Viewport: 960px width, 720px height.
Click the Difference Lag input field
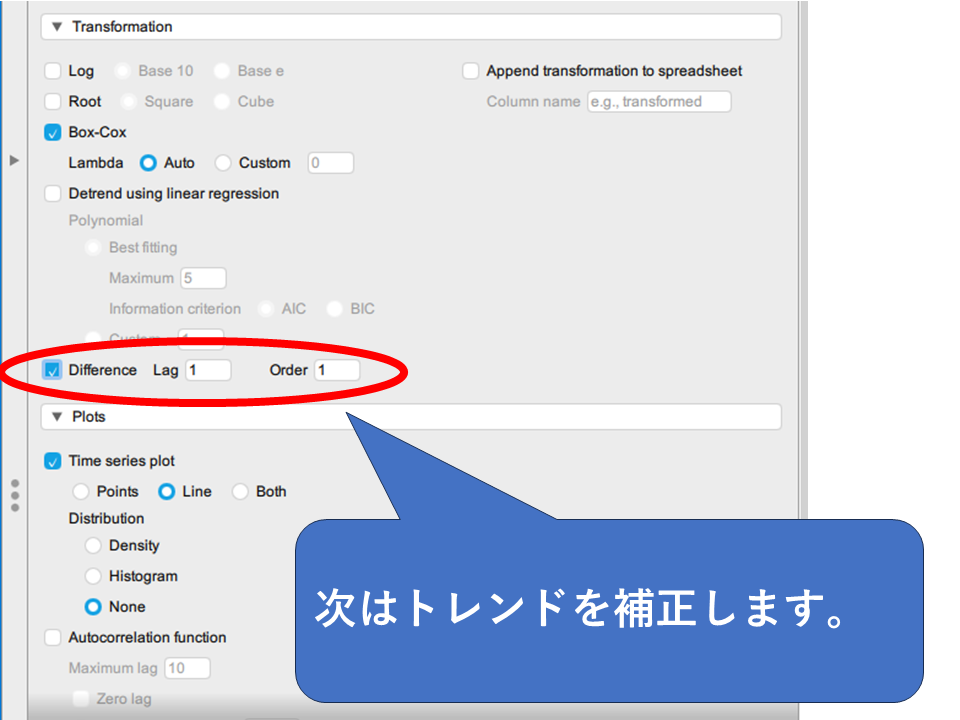click(x=208, y=370)
